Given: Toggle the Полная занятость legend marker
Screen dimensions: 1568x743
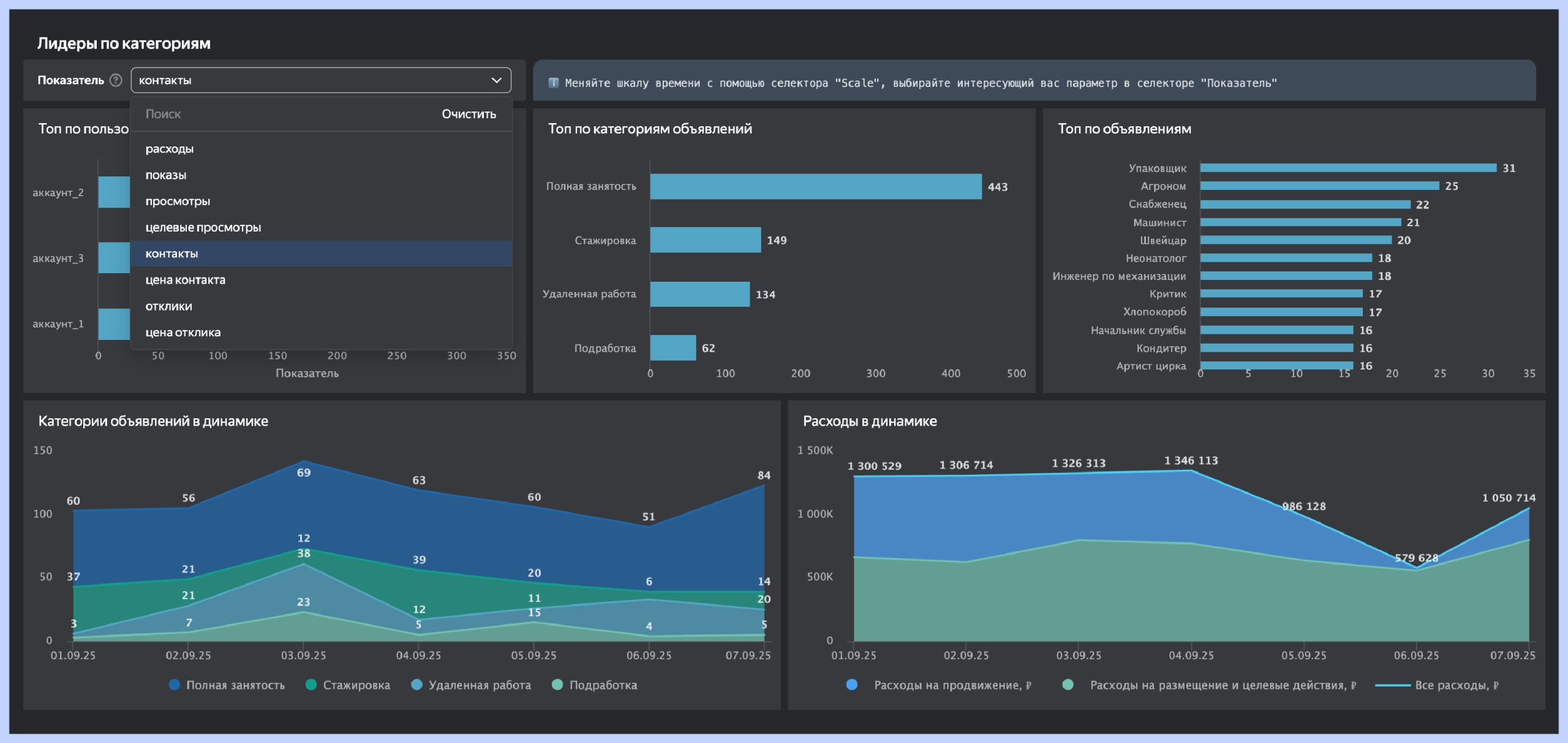Looking at the screenshot, I should (x=175, y=685).
